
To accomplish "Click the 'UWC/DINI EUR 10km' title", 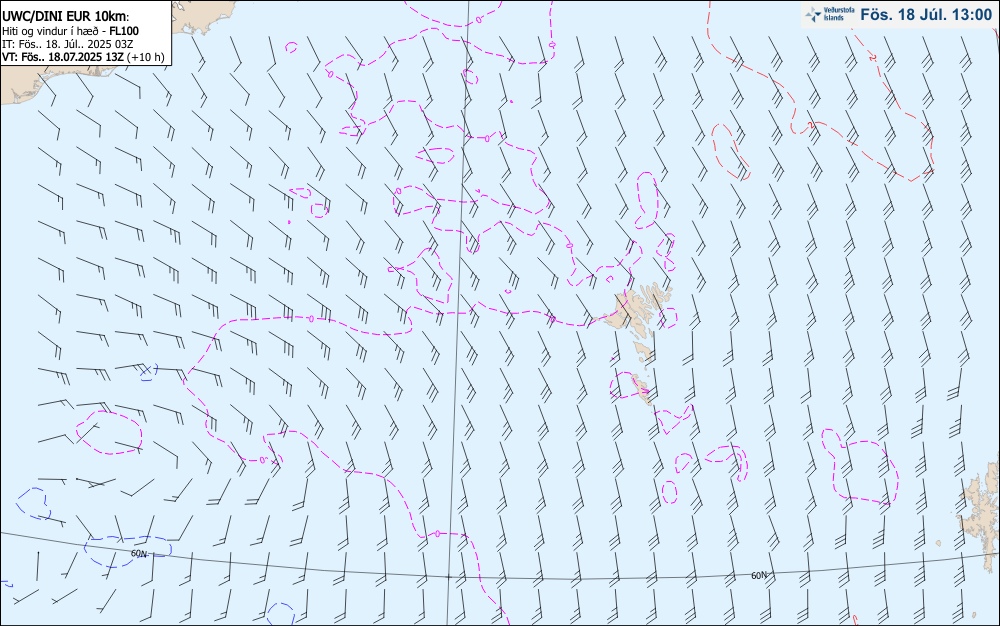I will point(65,17).
